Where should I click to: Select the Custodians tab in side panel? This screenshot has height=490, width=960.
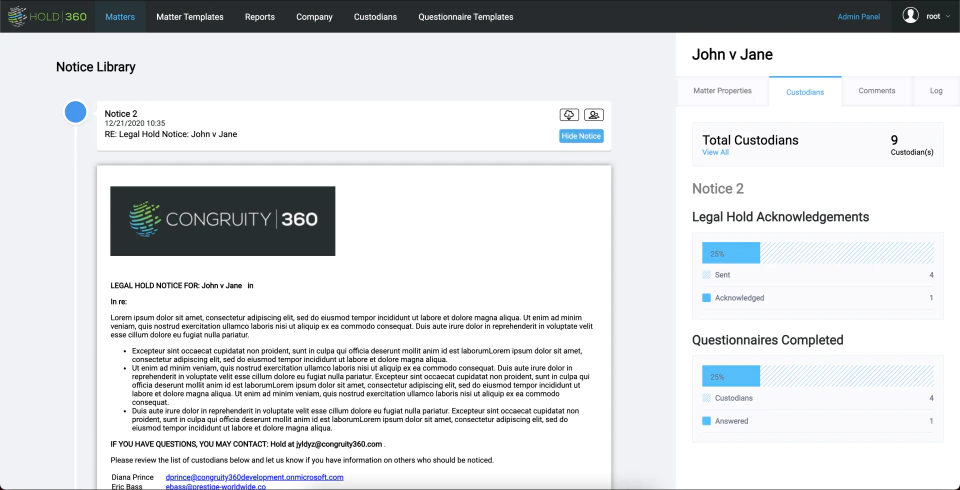coord(805,92)
